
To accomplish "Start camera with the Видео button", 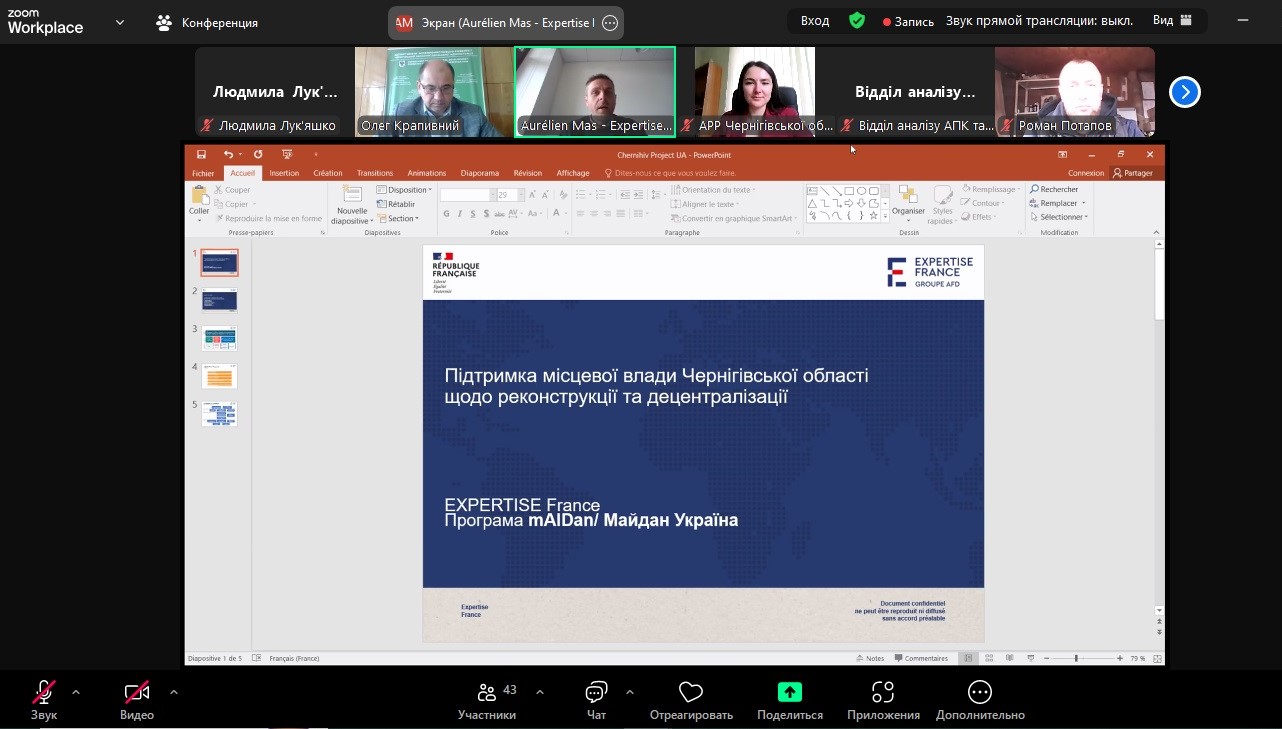I will (x=137, y=699).
